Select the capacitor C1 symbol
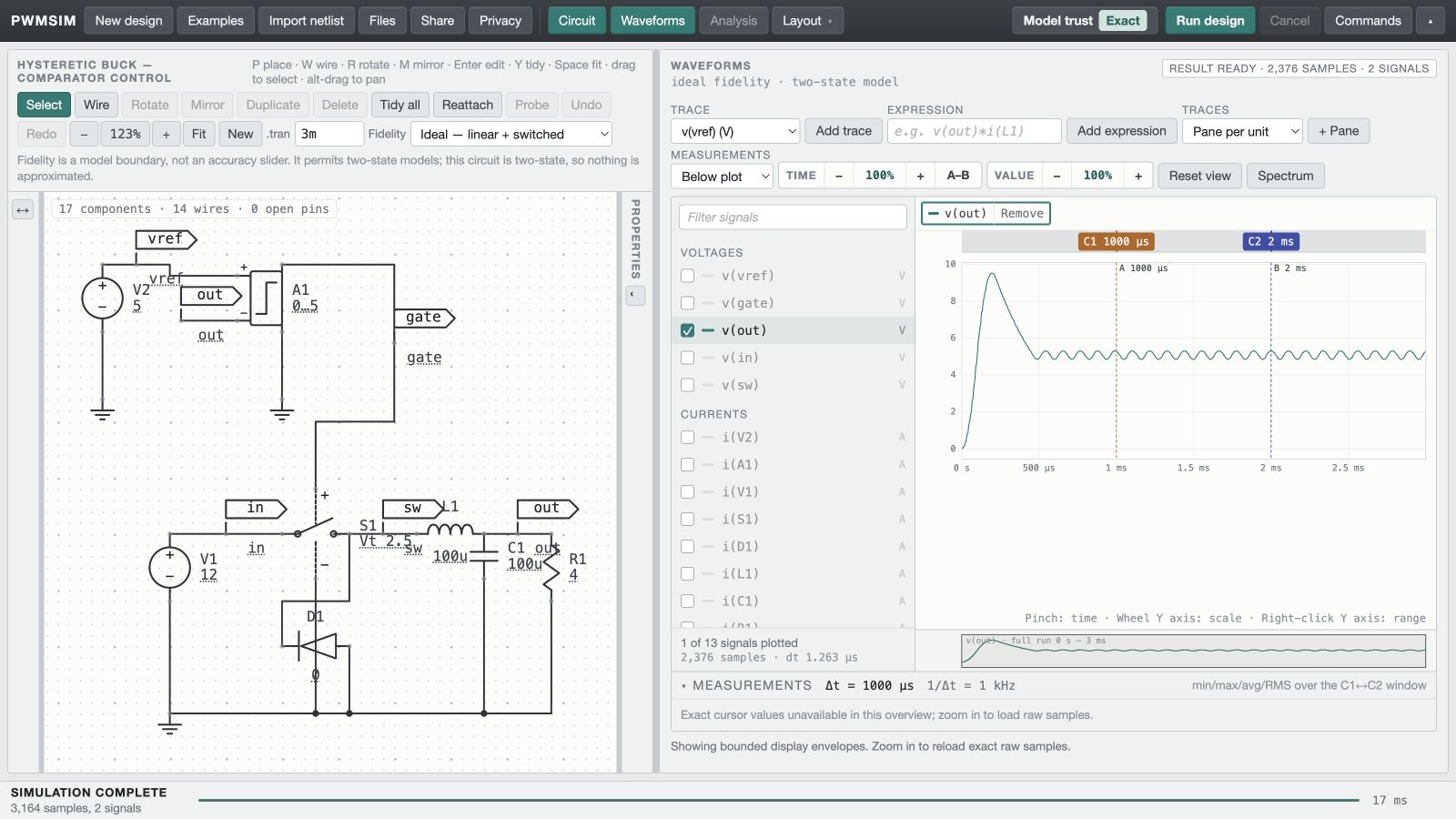This screenshot has width=1456, height=819. tap(483, 556)
